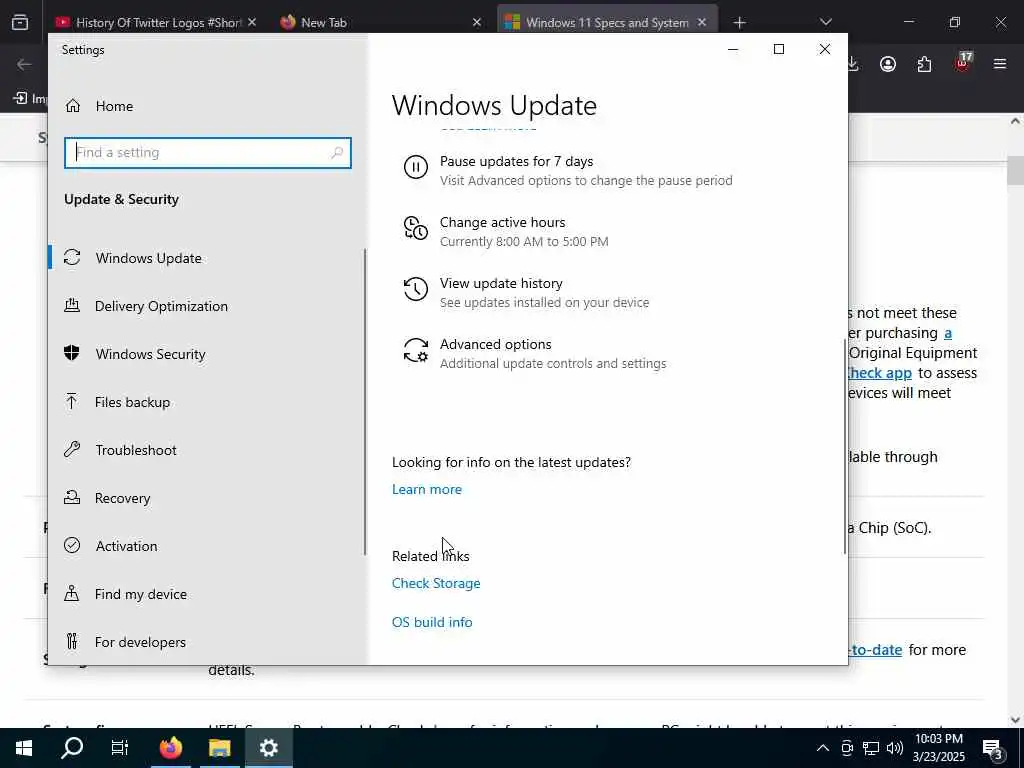The height and width of the screenshot is (768, 1024).
Task: Click Firefox View icon in tab bar
Action: (20, 22)
